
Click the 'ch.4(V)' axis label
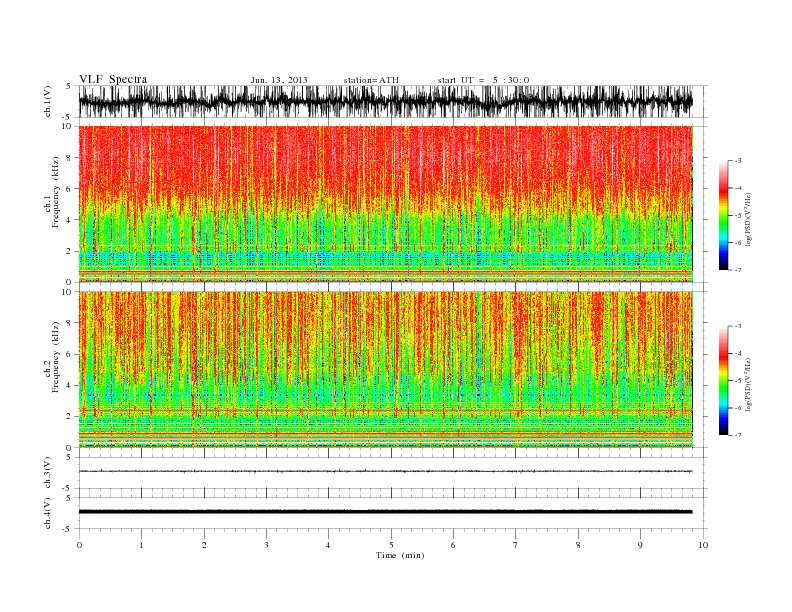point(48,513)
